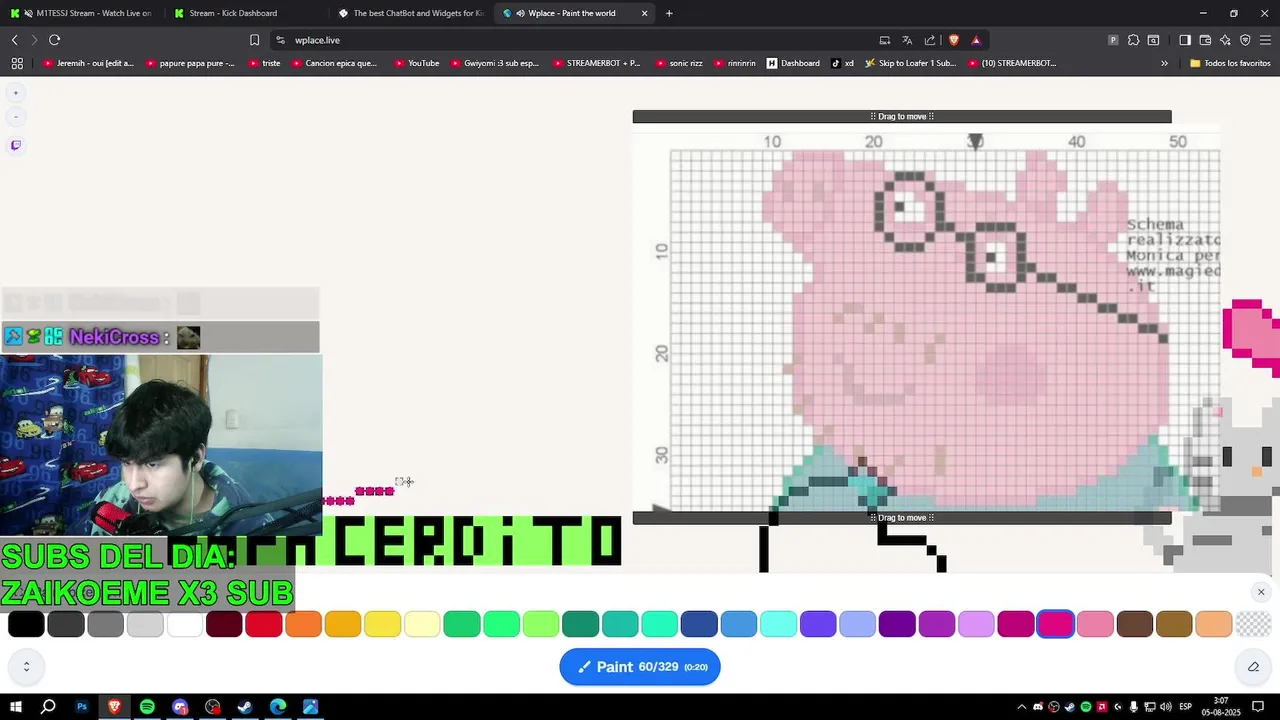Choose the orange color swatch
This screenshot has width=1280, height=720.
(x=303, y=624)
